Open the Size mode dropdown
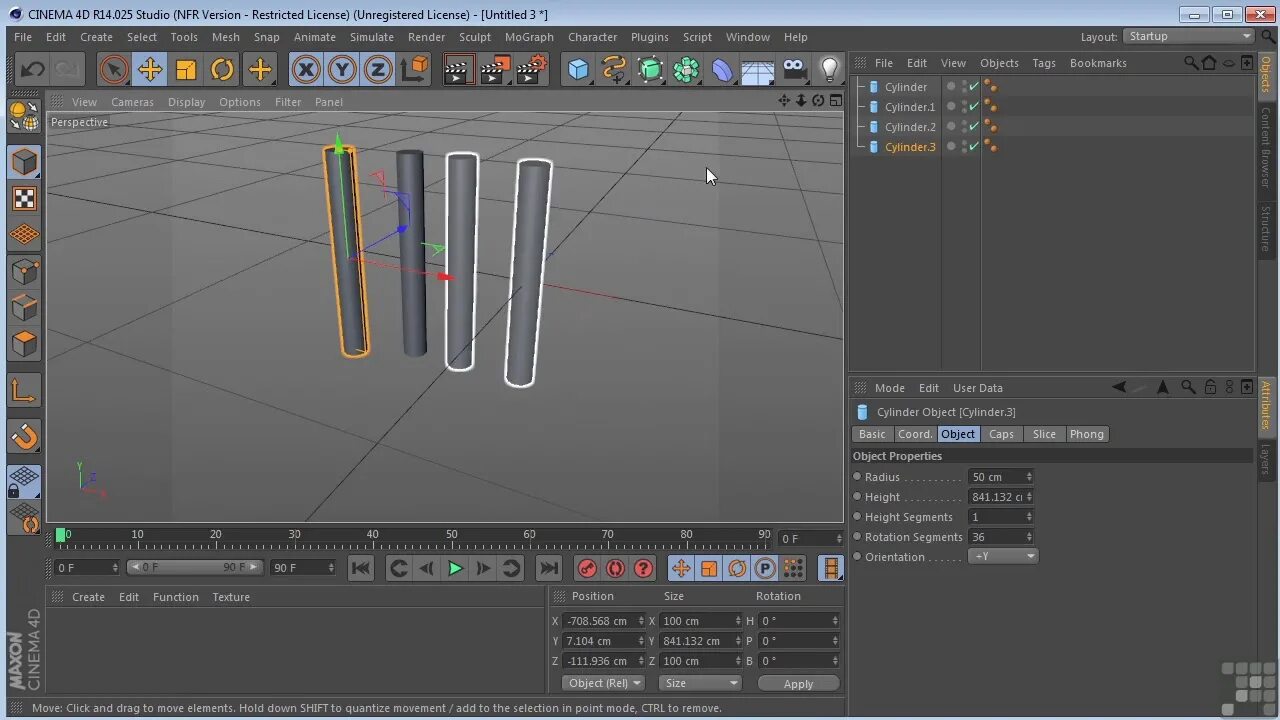The height and width of the screenshot is (720, 1280). coord(699,683)
